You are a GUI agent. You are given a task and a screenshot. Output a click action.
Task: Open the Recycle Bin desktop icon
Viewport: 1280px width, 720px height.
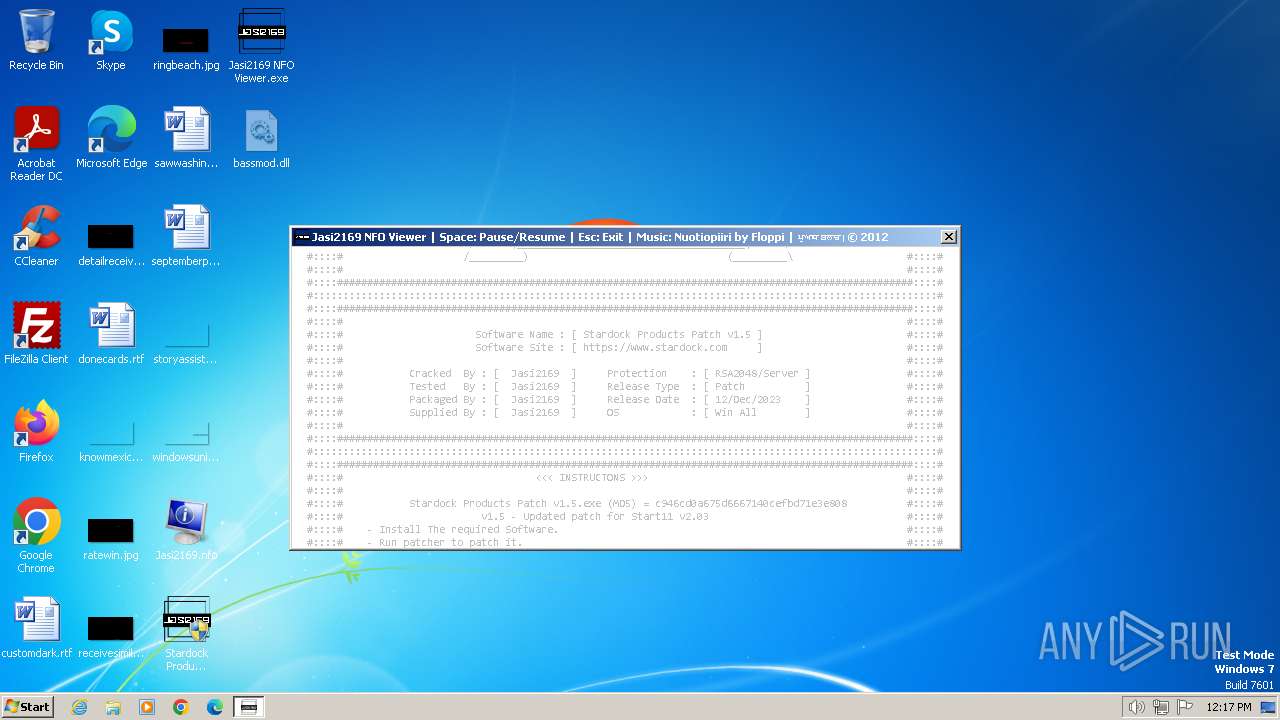click(36, 40)
